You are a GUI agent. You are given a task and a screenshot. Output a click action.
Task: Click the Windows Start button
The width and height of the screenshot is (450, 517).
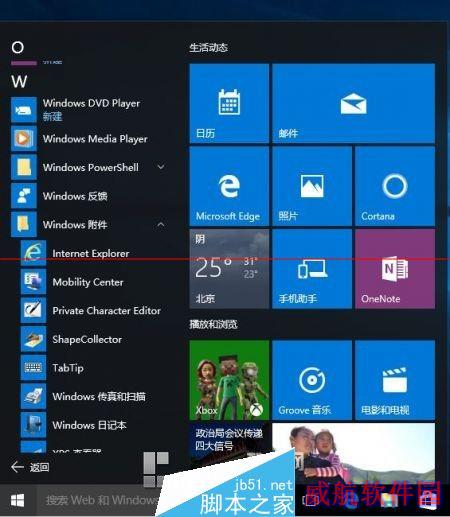17,500
